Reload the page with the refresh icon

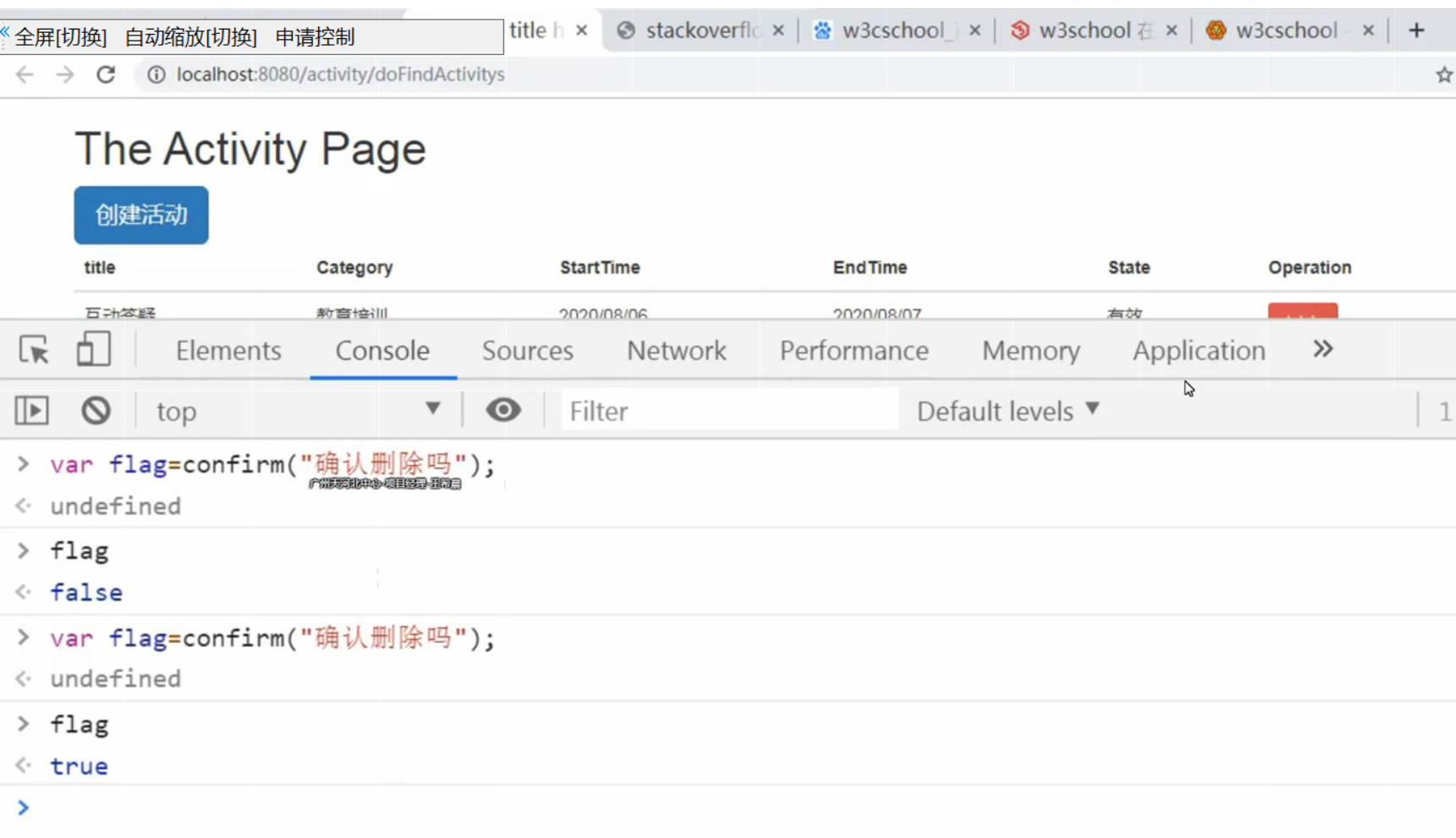(106, 74)
